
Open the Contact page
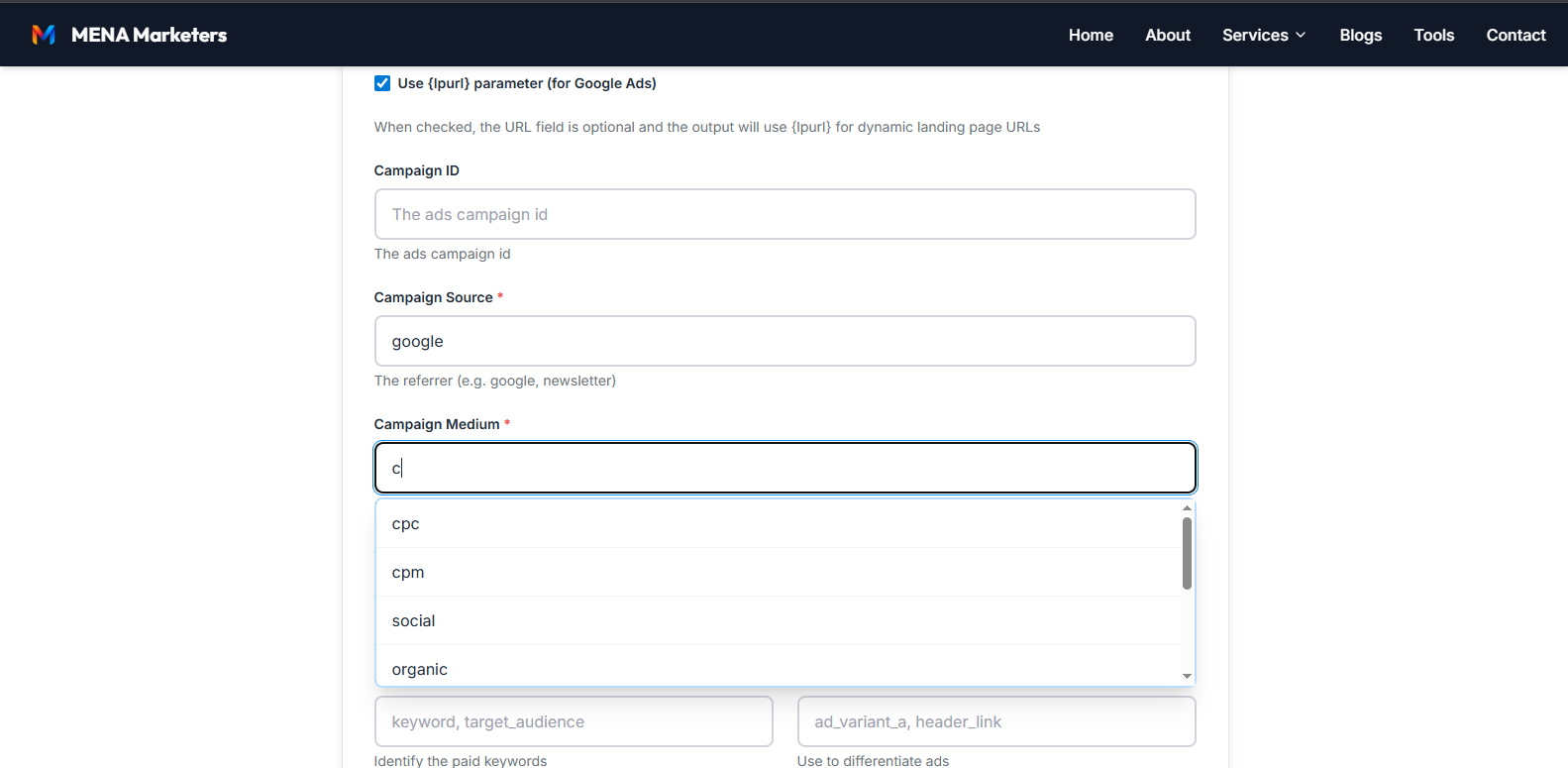[1516, 35]
